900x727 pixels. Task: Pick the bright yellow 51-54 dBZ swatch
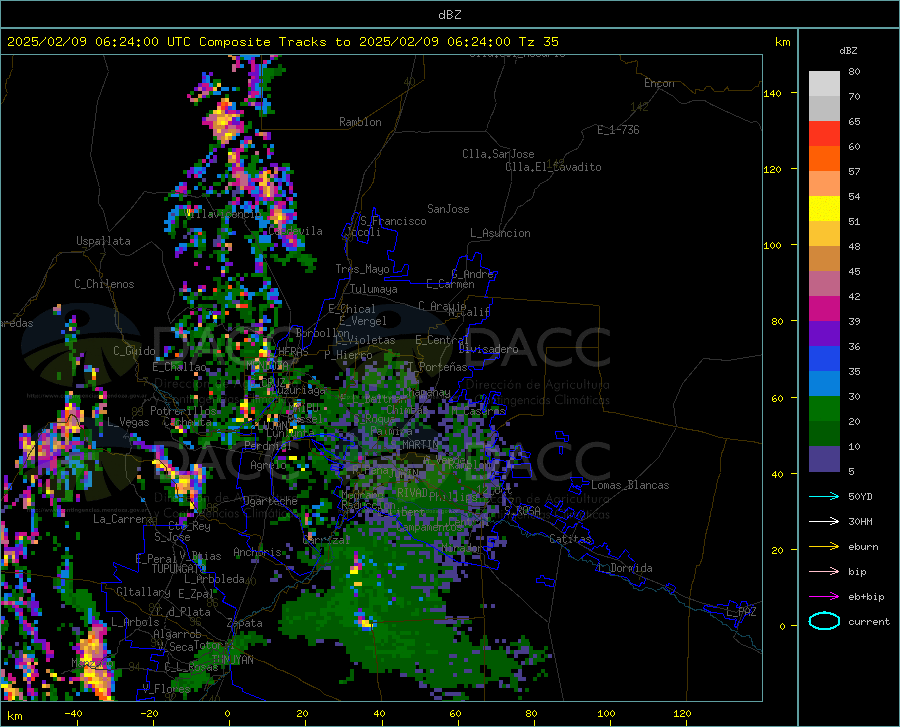click(824, 209)
